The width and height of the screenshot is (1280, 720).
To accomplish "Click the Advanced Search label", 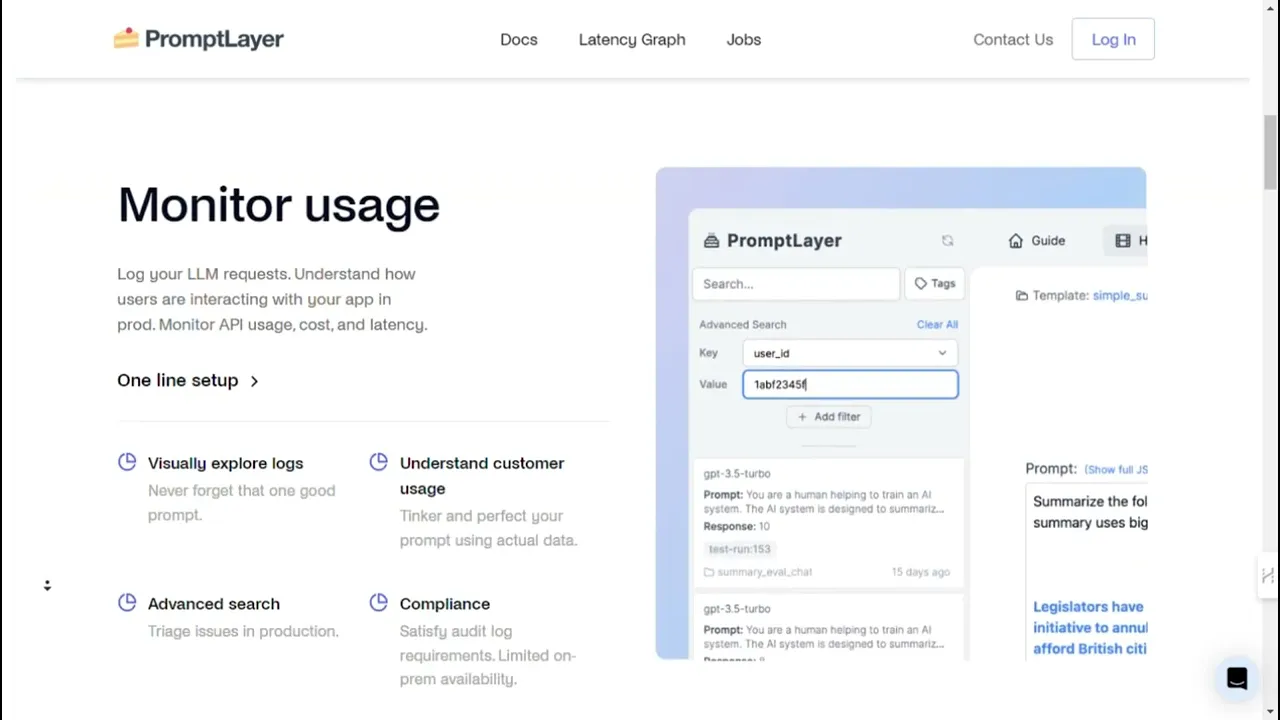I will pyautogui.click(x=743, y=324).
